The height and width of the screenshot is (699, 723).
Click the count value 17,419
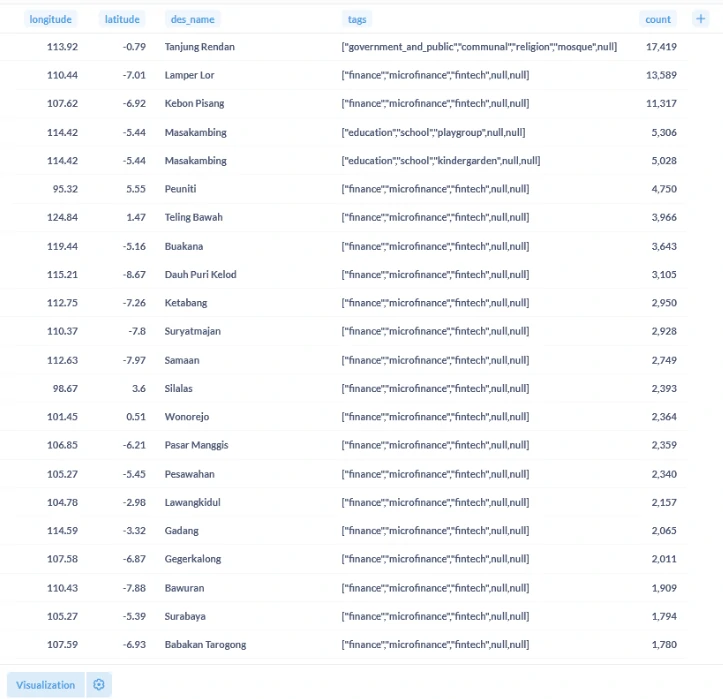(661, 47)
